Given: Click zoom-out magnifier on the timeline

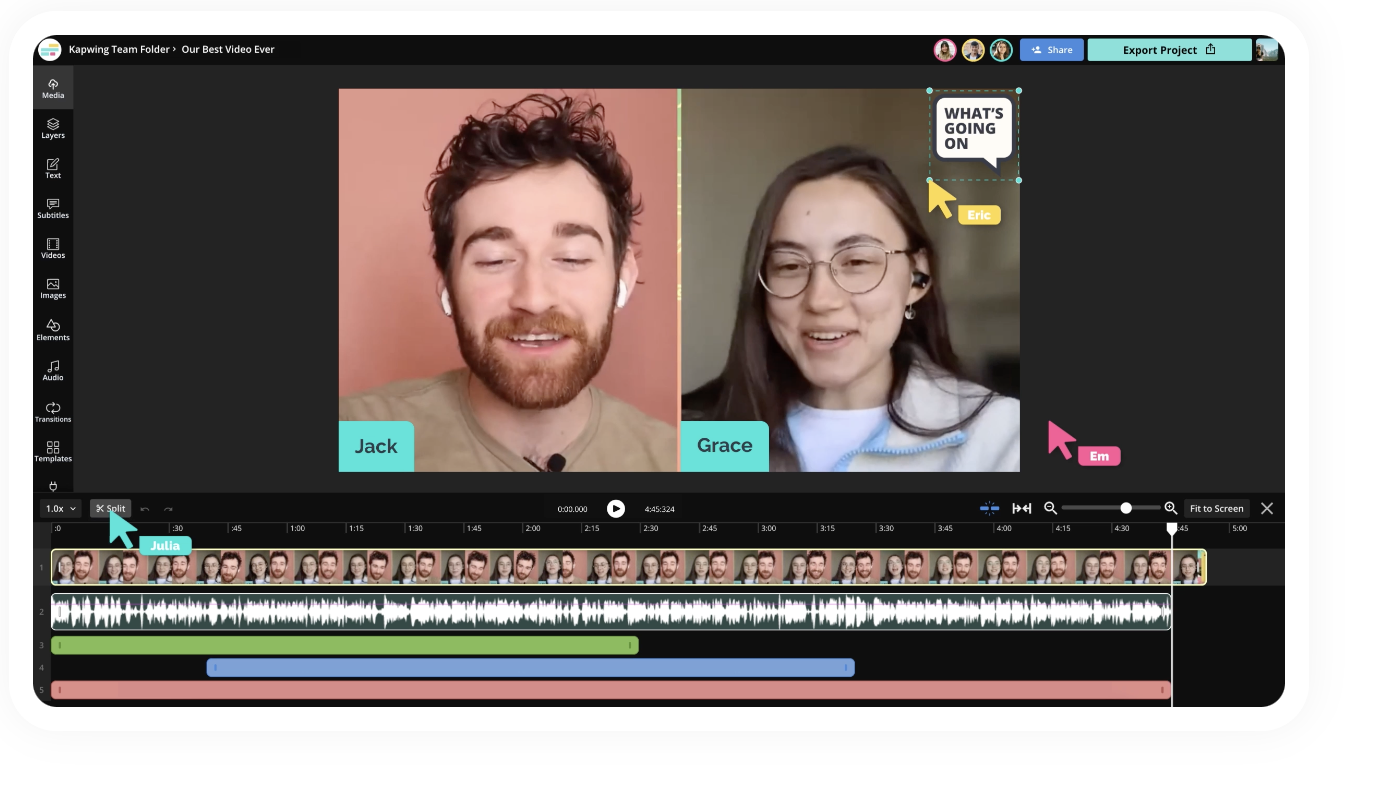Looking at the screenshot, I should click(x=1049, y=508).
